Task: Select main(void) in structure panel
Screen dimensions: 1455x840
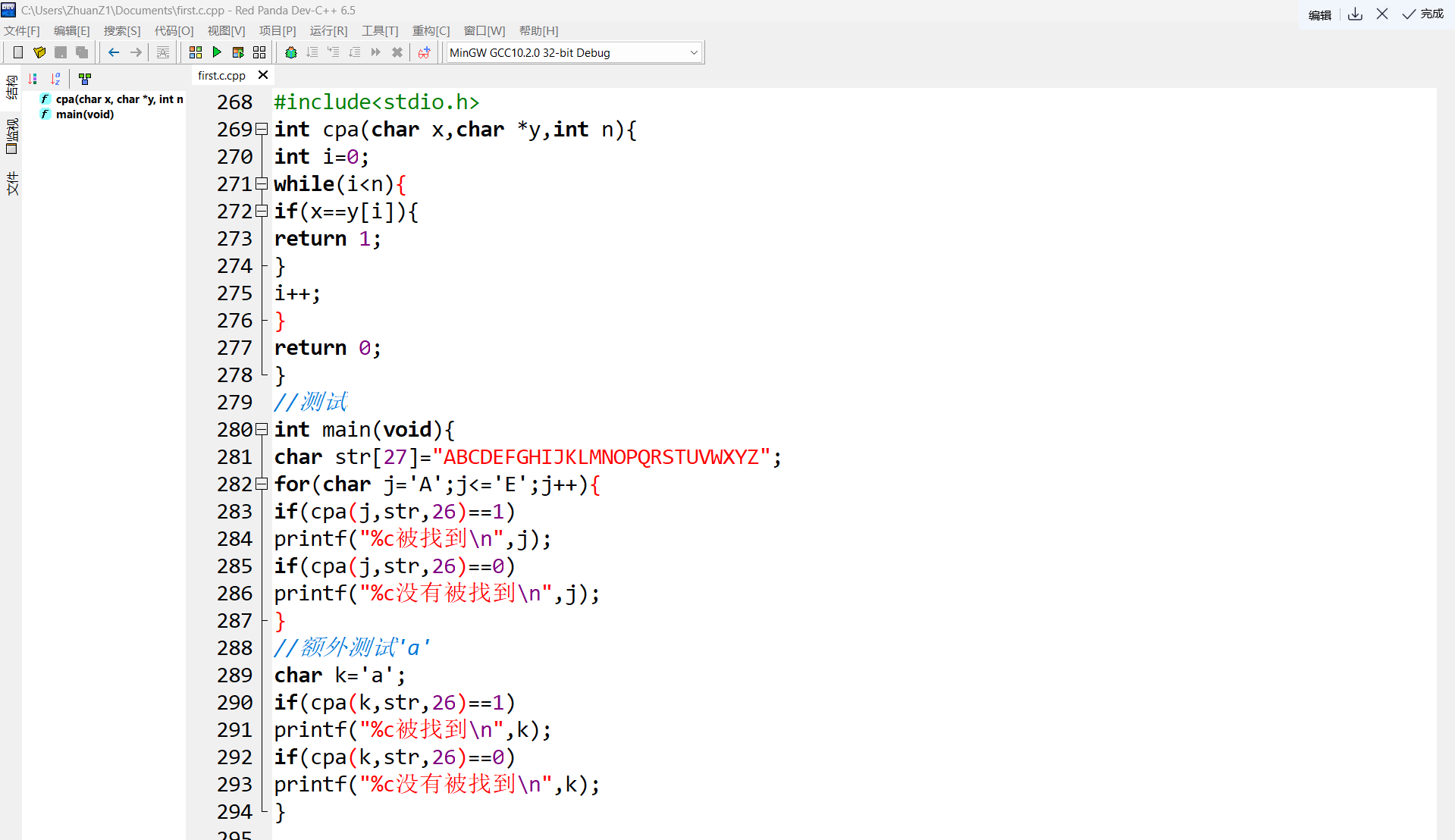Action: pyautogui.click(x=77, y=114)
